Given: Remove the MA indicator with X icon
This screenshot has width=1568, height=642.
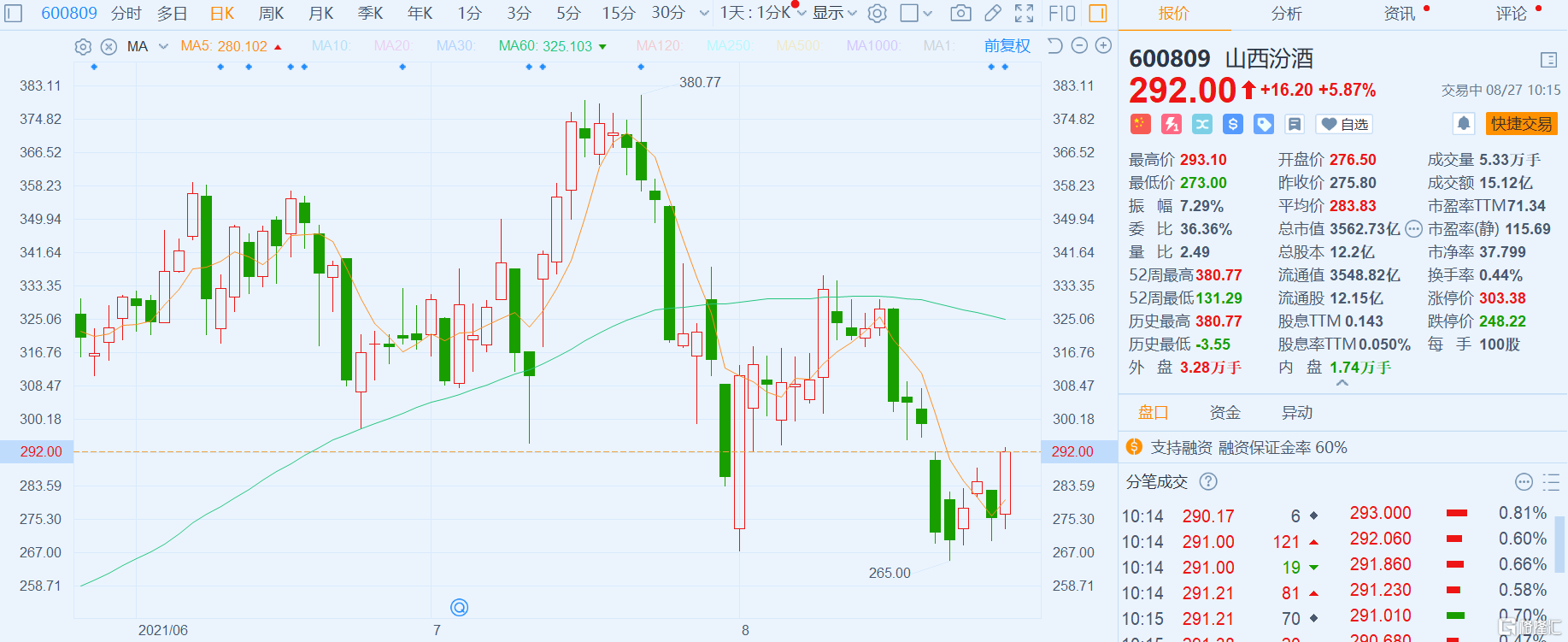Looking at the screenshot, I should (109, 46).
